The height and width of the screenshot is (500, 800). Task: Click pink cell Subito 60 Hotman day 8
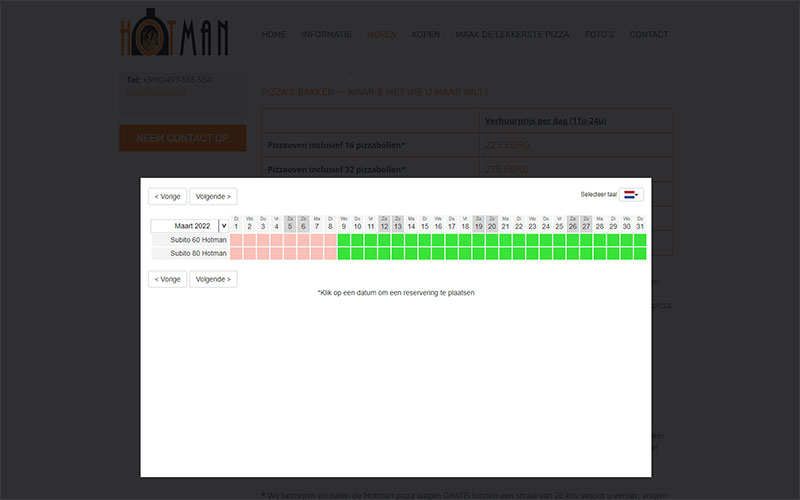(330, 240)
